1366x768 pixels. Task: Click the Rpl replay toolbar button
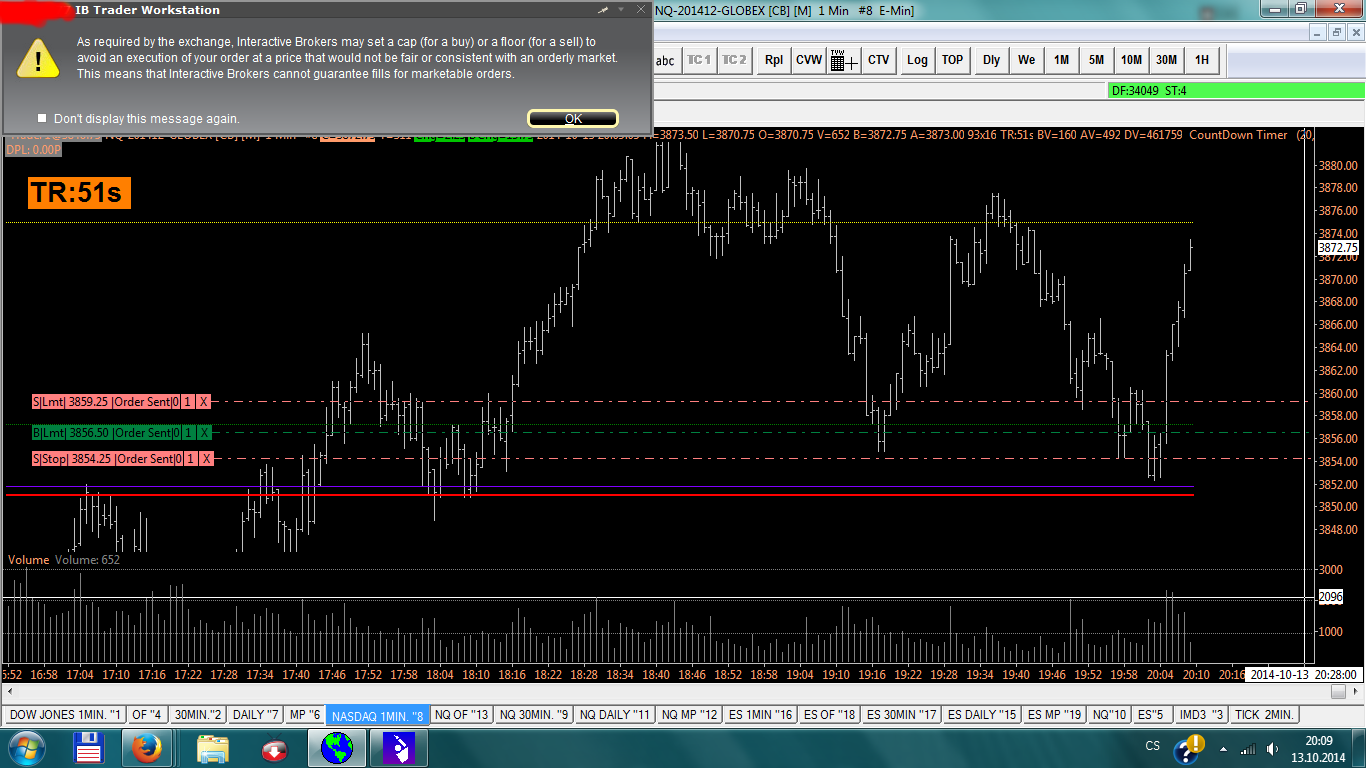774,60
